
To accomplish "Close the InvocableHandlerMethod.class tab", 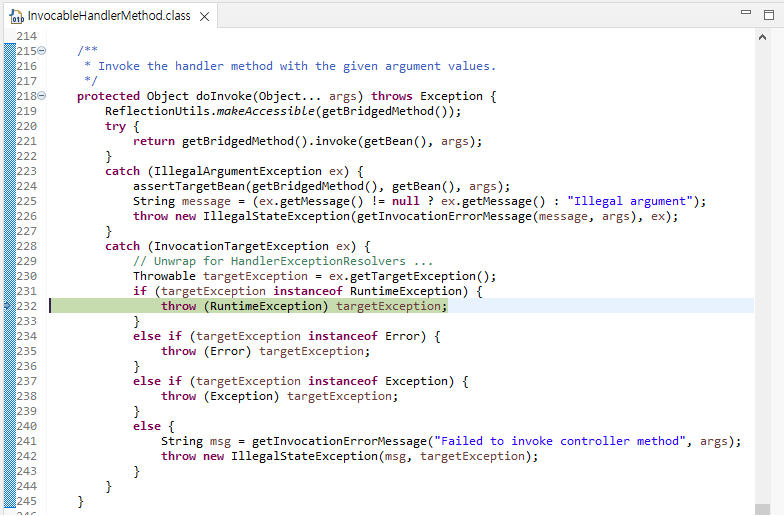I will [x=204, y=18].
